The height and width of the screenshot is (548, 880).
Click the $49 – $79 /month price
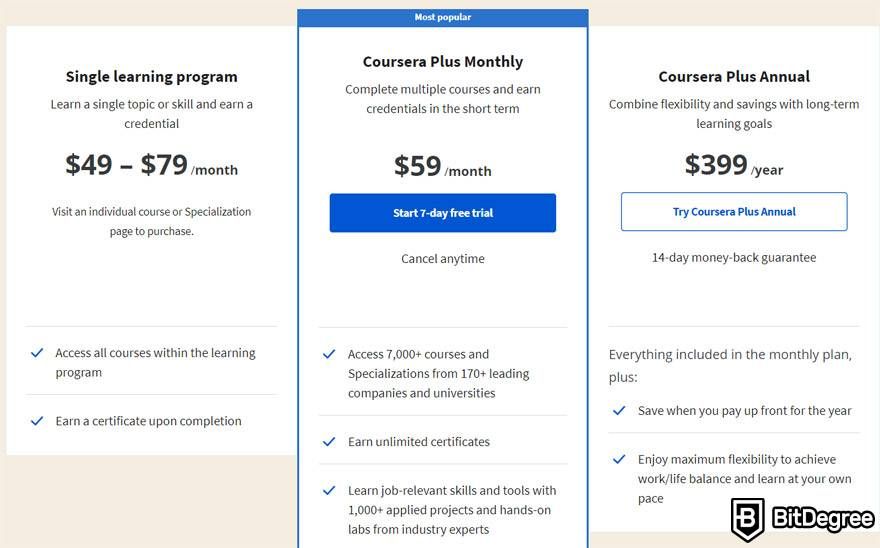[x=152, y=166]
